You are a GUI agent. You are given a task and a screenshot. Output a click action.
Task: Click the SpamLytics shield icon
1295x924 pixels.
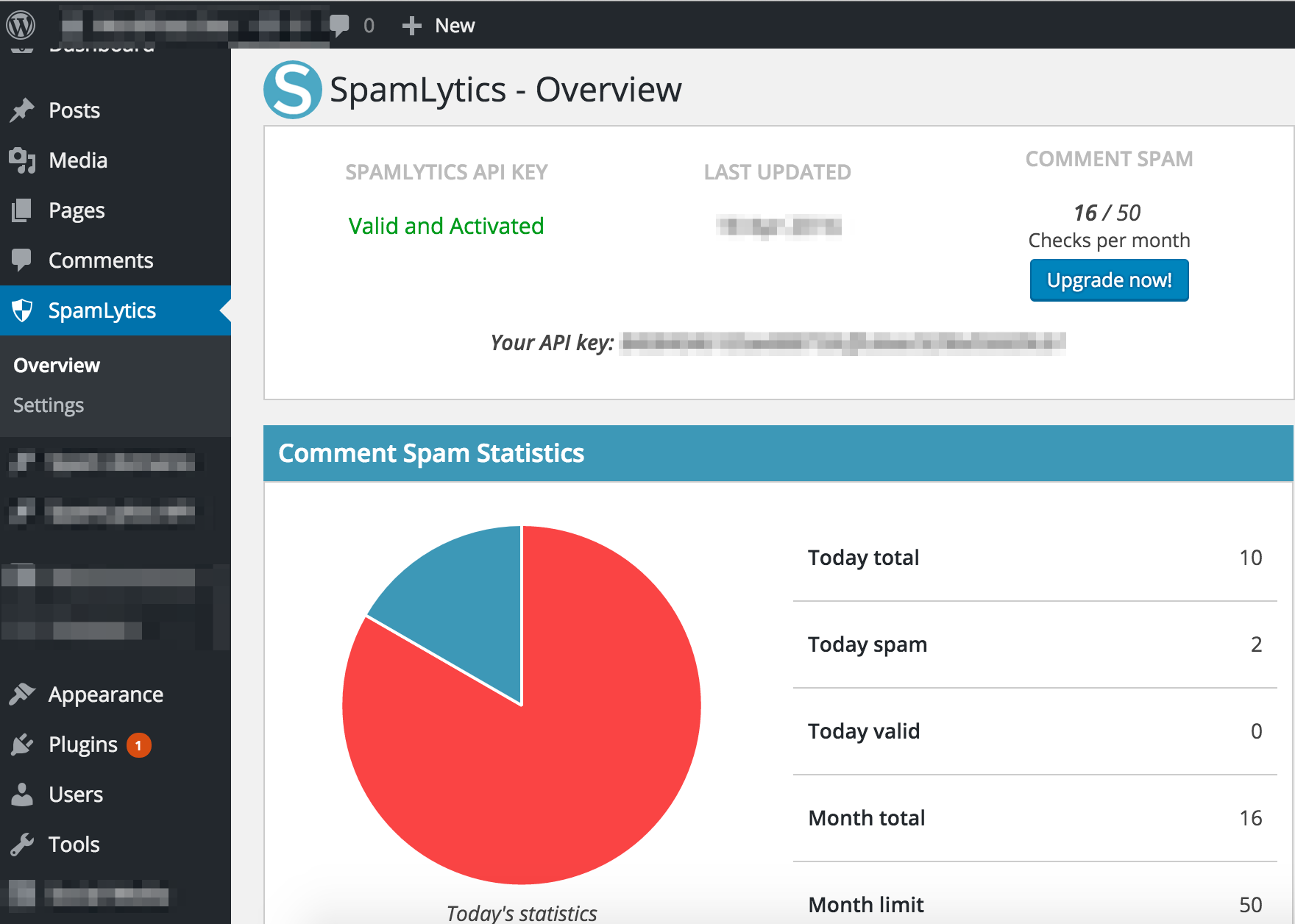[23, 310]
